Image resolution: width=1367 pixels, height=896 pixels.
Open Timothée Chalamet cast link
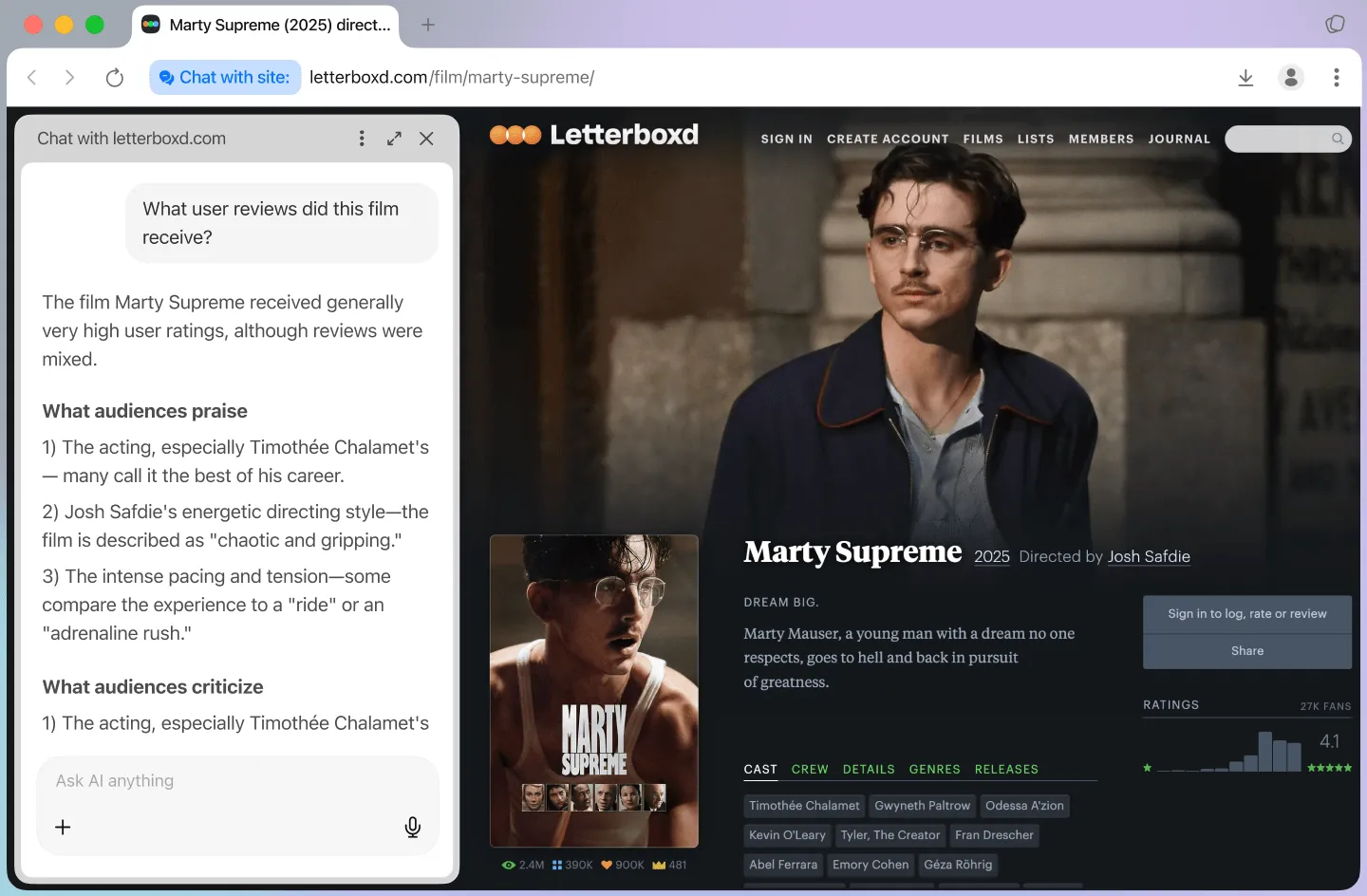coord(804,806)
